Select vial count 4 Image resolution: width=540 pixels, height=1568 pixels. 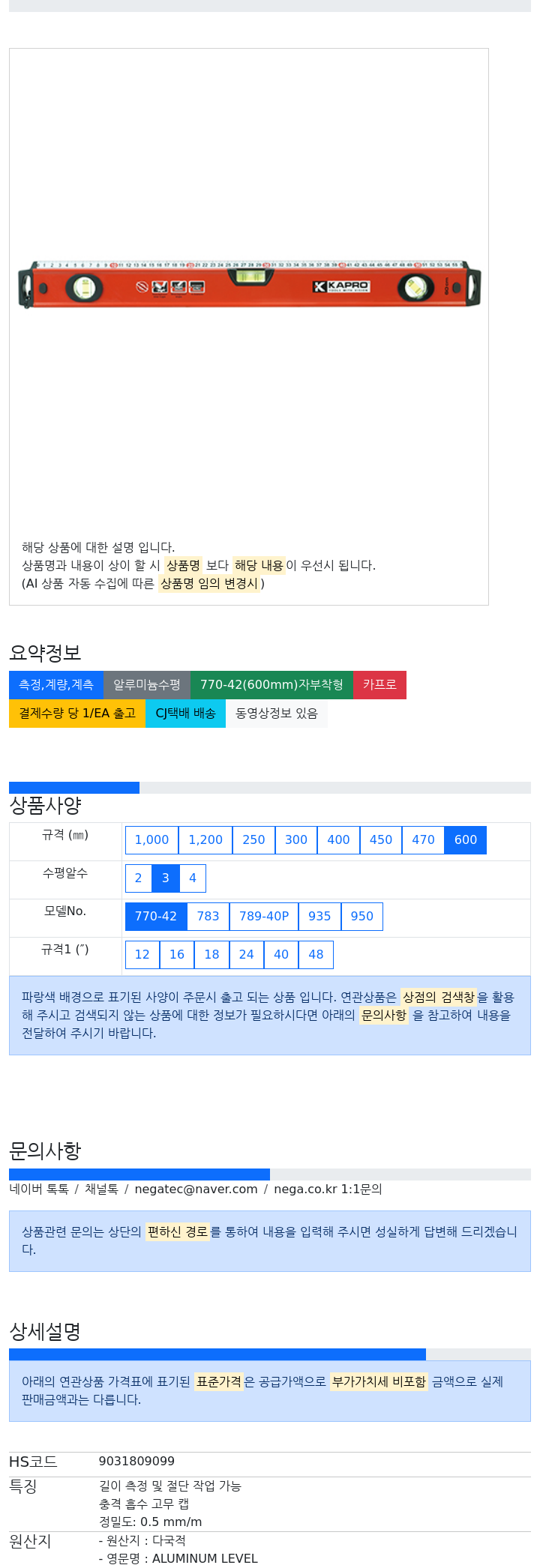[193, 878]
